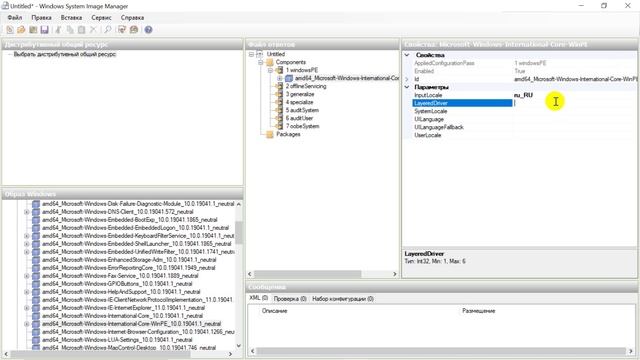Click the icon of the Untitled answer file node
This screenshot has width=640, height=360.
pyautogui.click(x=260, y=54)
